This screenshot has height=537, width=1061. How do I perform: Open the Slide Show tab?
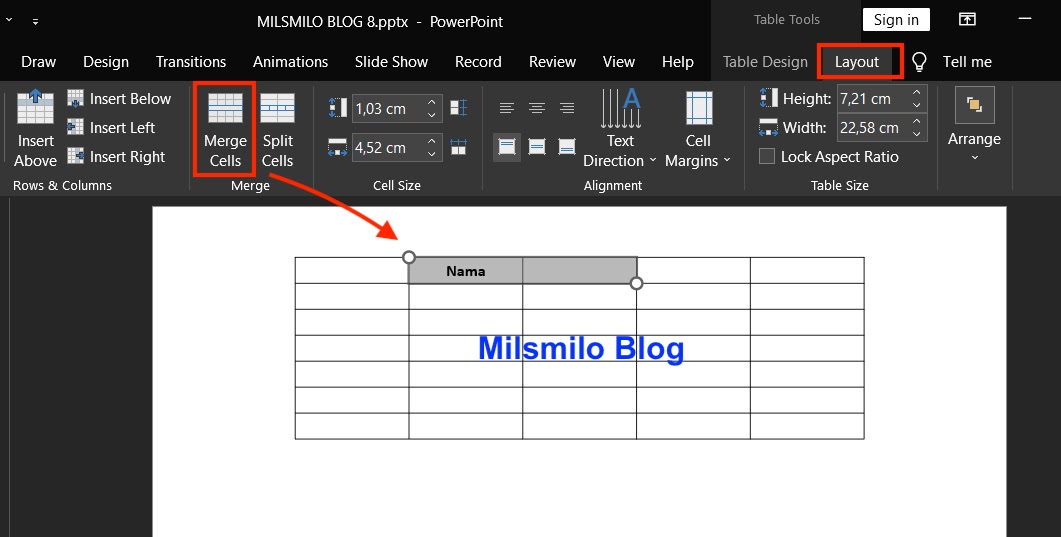[391, 62]
